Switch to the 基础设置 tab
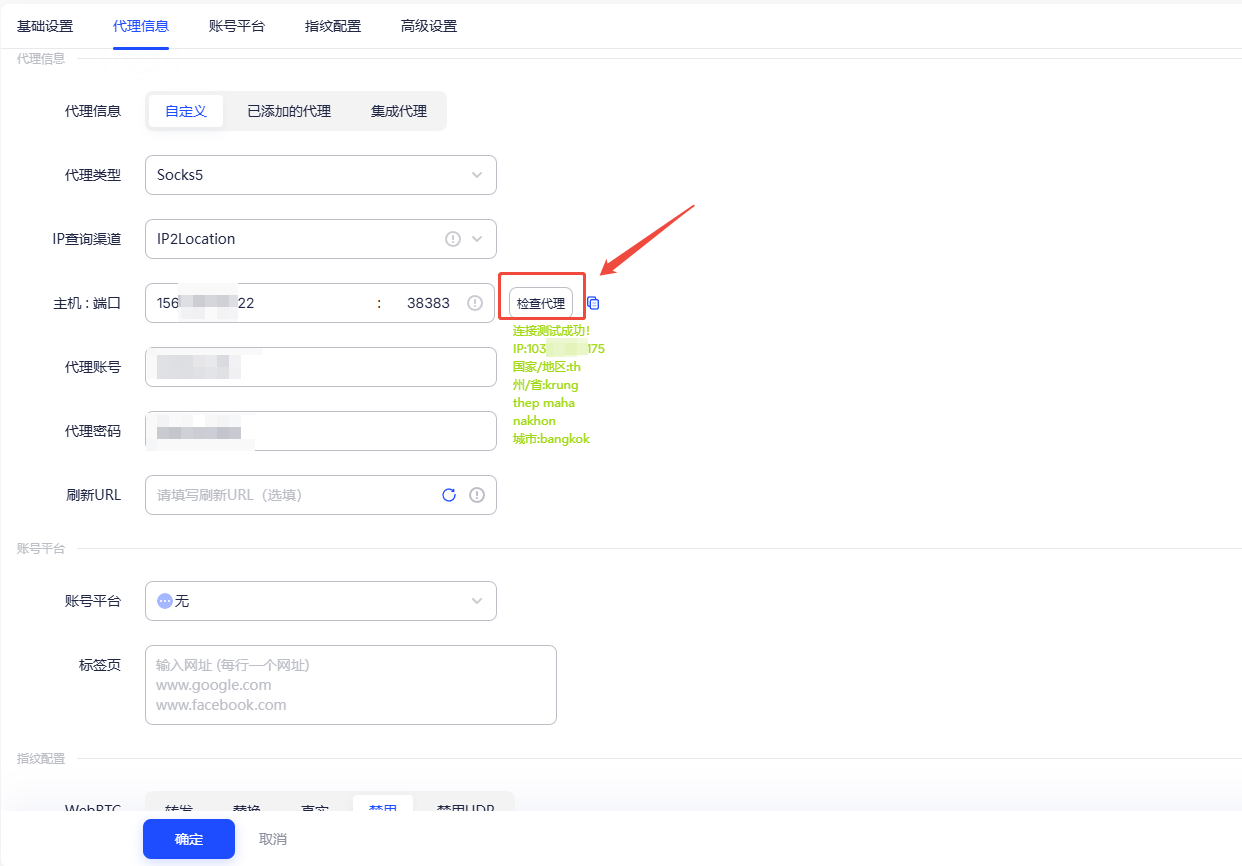 pos(45,26)
